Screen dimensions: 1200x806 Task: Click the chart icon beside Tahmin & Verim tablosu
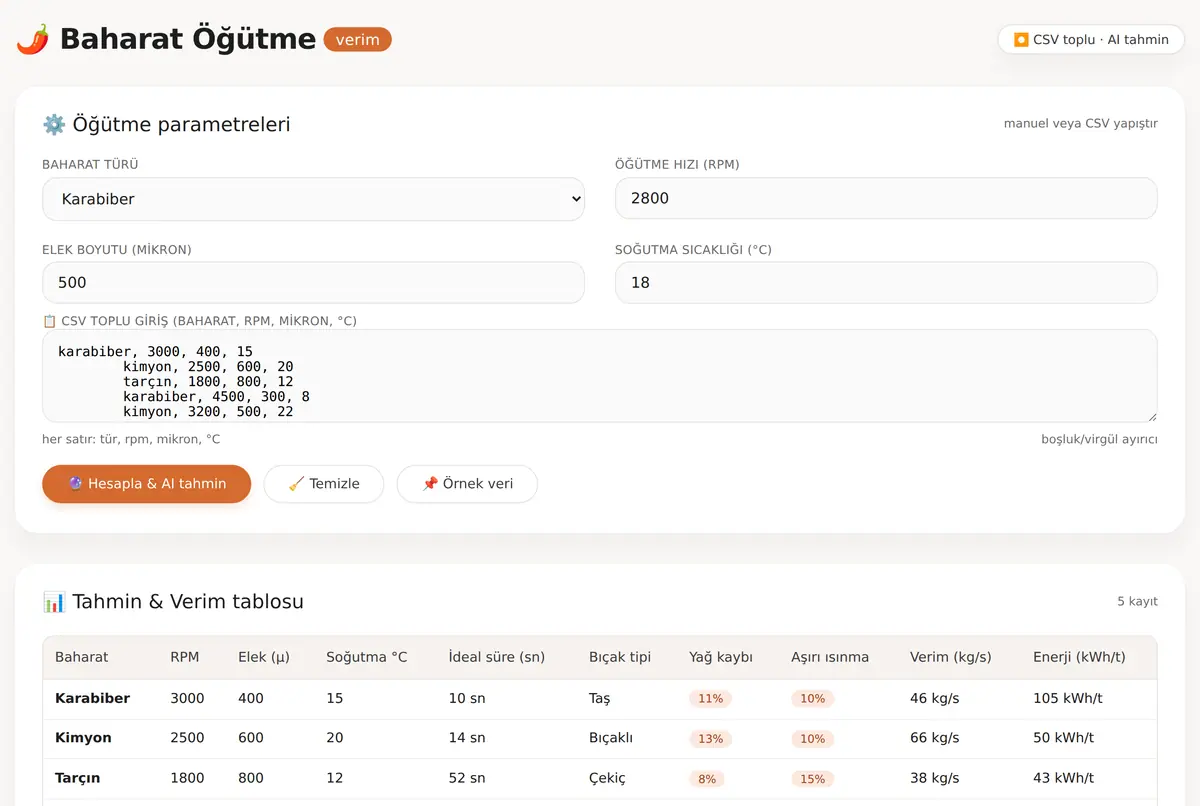tap(54, 601)
